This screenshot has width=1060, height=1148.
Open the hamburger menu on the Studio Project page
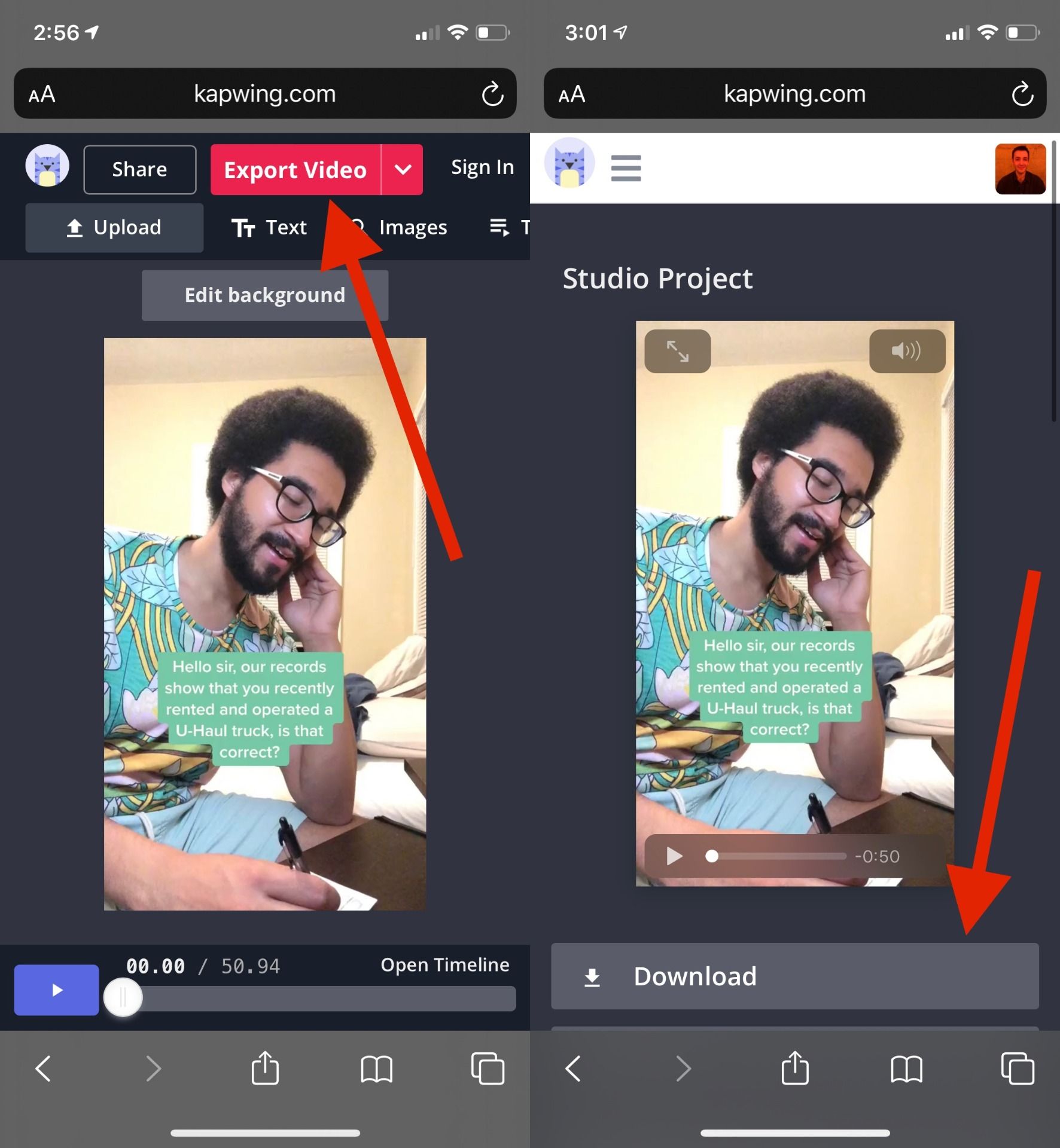pyautogui.click(x=626, y=168)
